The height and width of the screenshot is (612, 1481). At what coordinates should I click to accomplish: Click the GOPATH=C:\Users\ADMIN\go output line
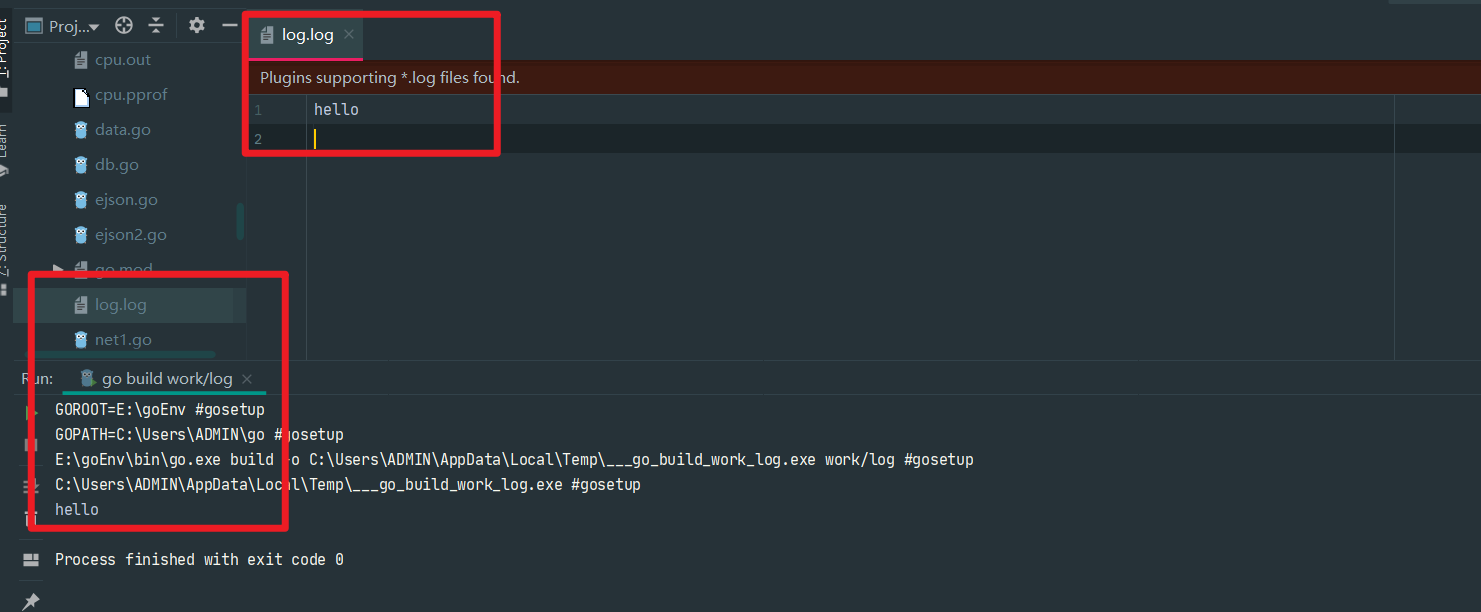[x=199, y=435]
